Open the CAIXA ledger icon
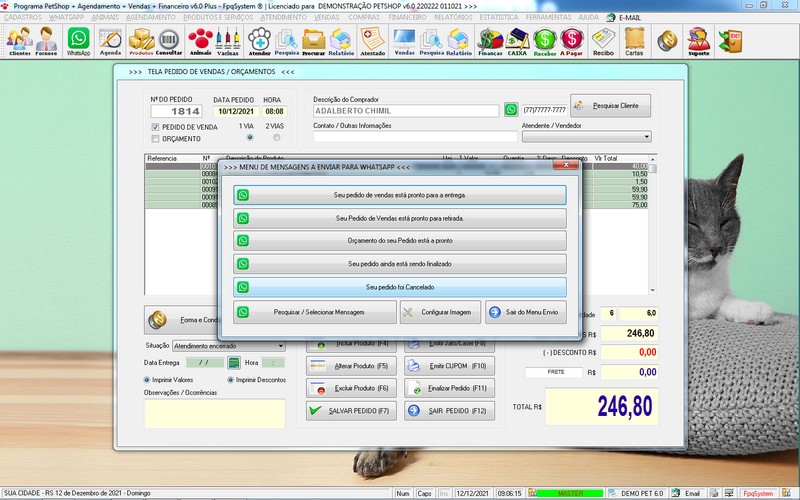The width and height of the screenshot is (800, 500). pyautogui.click(x=517, y=41)
